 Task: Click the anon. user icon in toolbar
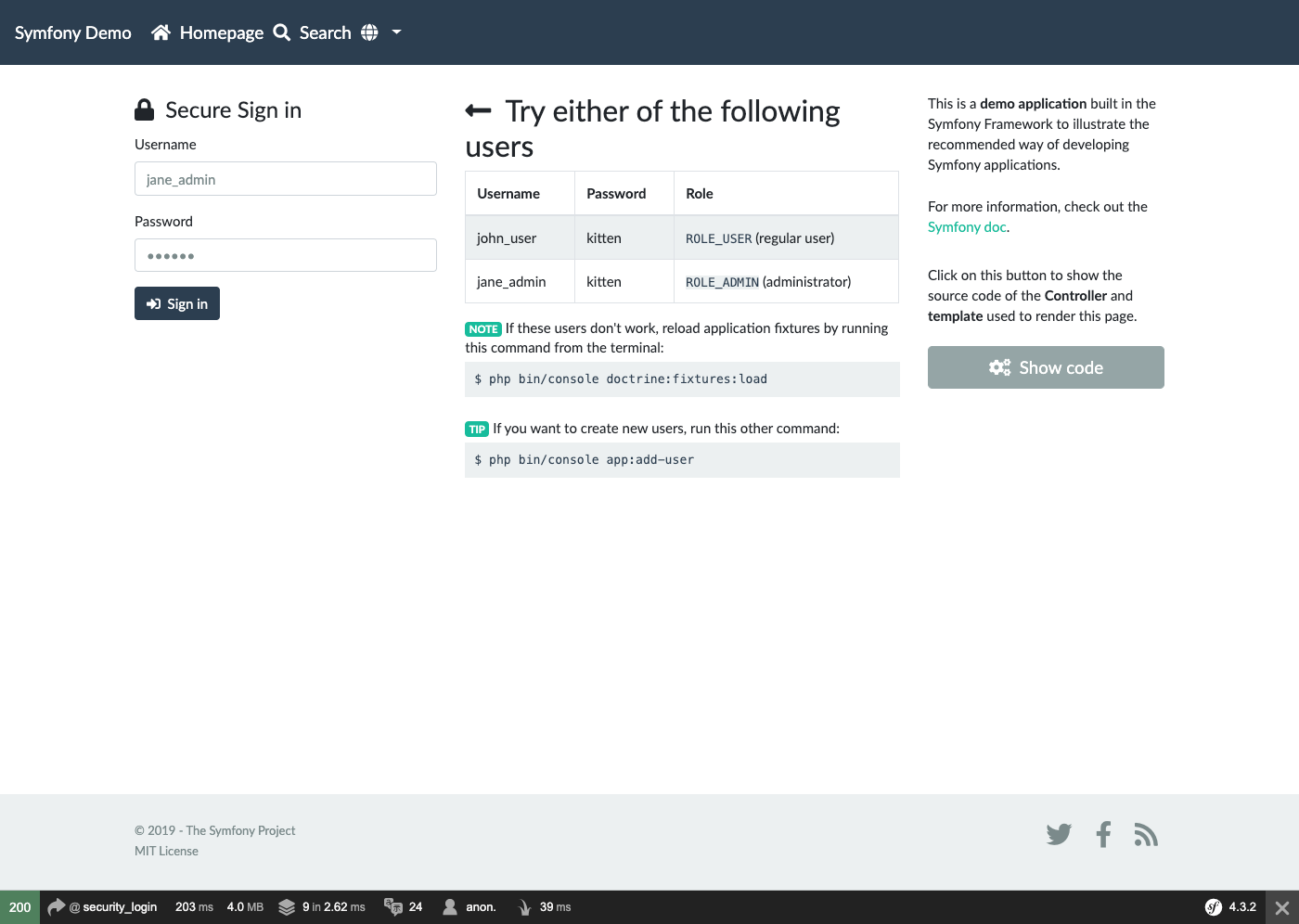[x=450, y=907]
